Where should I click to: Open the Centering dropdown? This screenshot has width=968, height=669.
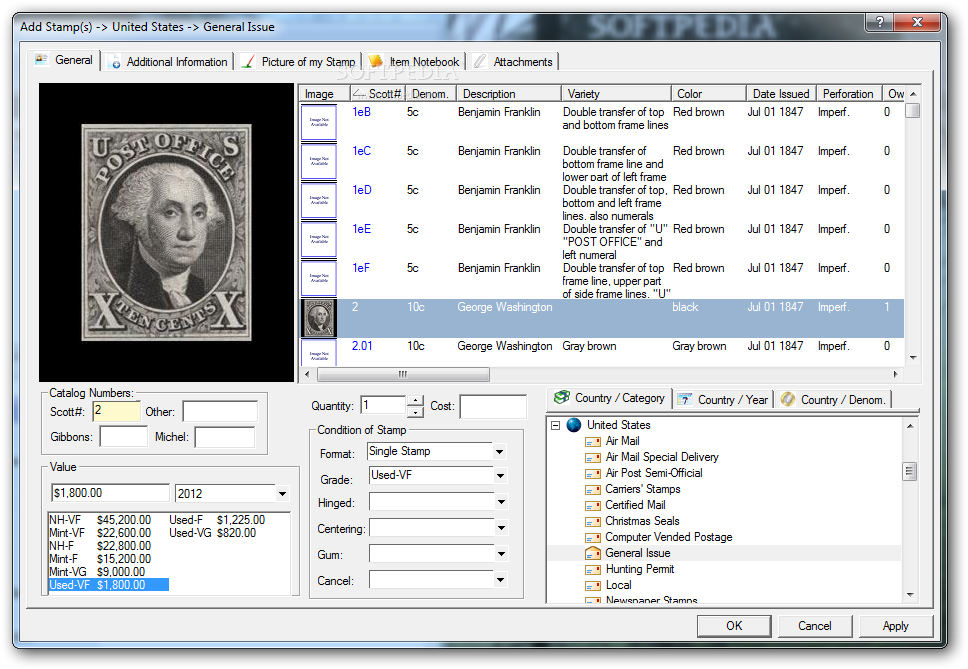click(x=501, y=528)
